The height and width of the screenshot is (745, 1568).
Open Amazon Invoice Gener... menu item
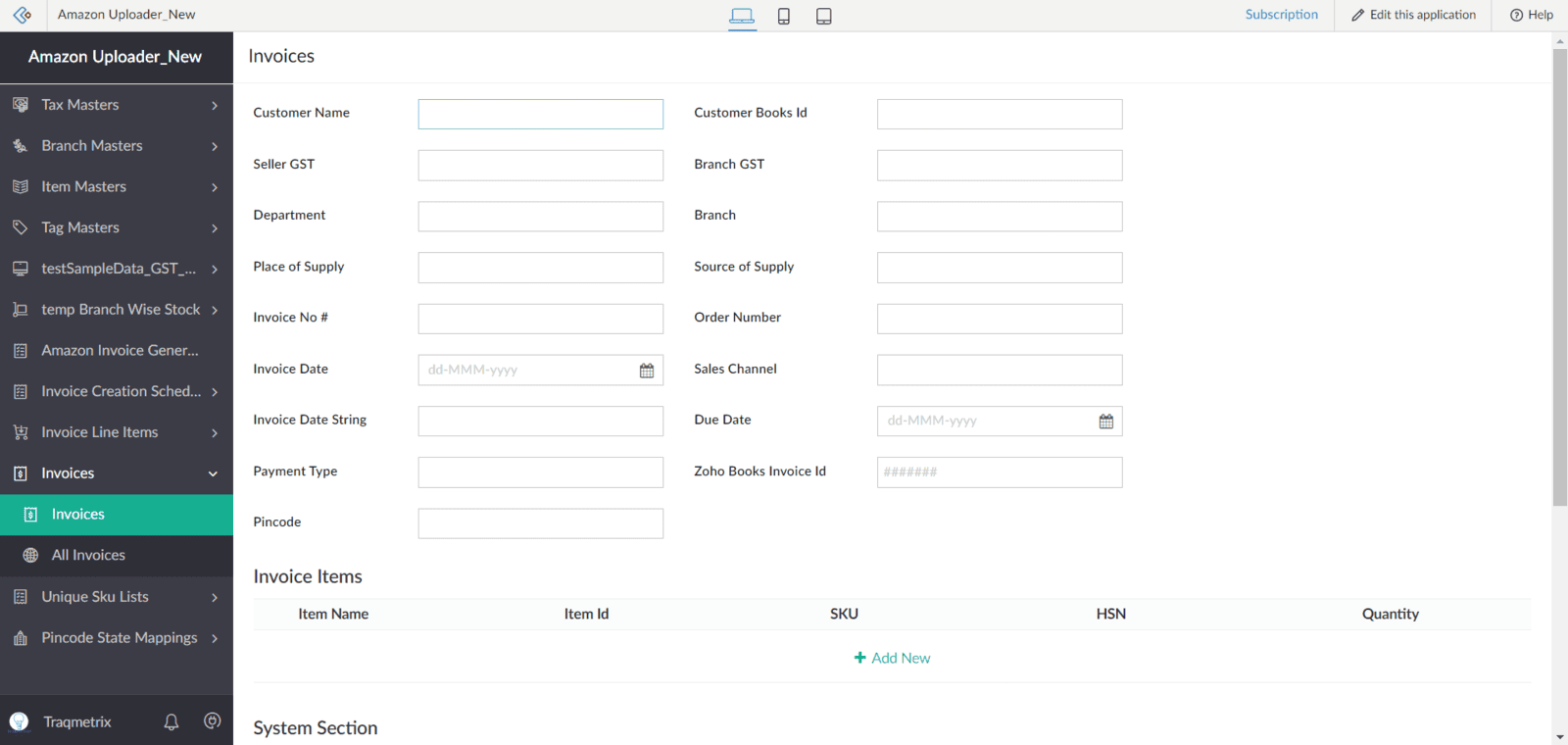pyautogui.click(x=117, y=350)
